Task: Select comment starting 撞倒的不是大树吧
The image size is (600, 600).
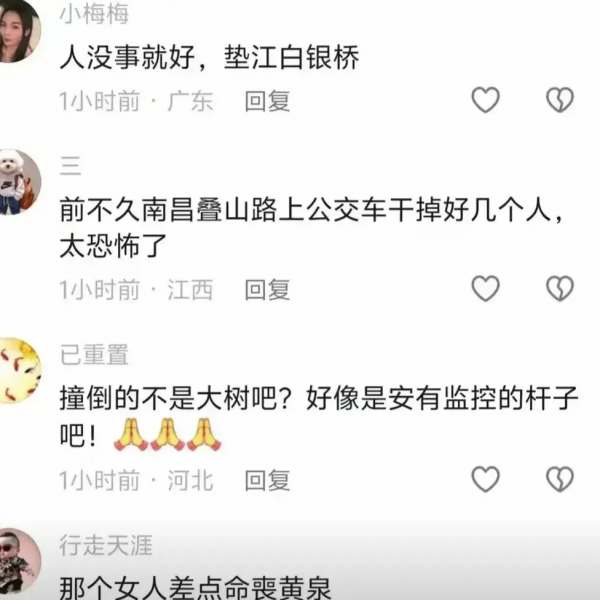Action: click(x=318, y=416)
